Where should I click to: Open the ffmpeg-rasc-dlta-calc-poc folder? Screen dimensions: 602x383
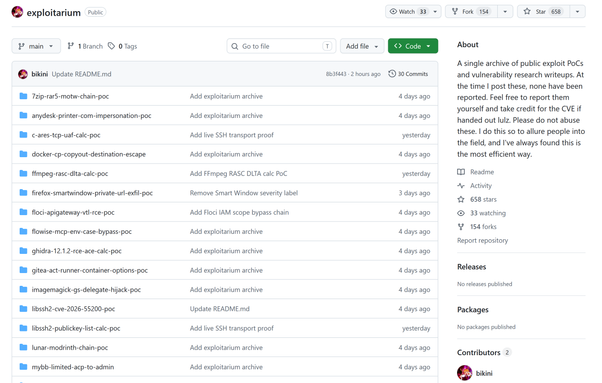point(70,173)
